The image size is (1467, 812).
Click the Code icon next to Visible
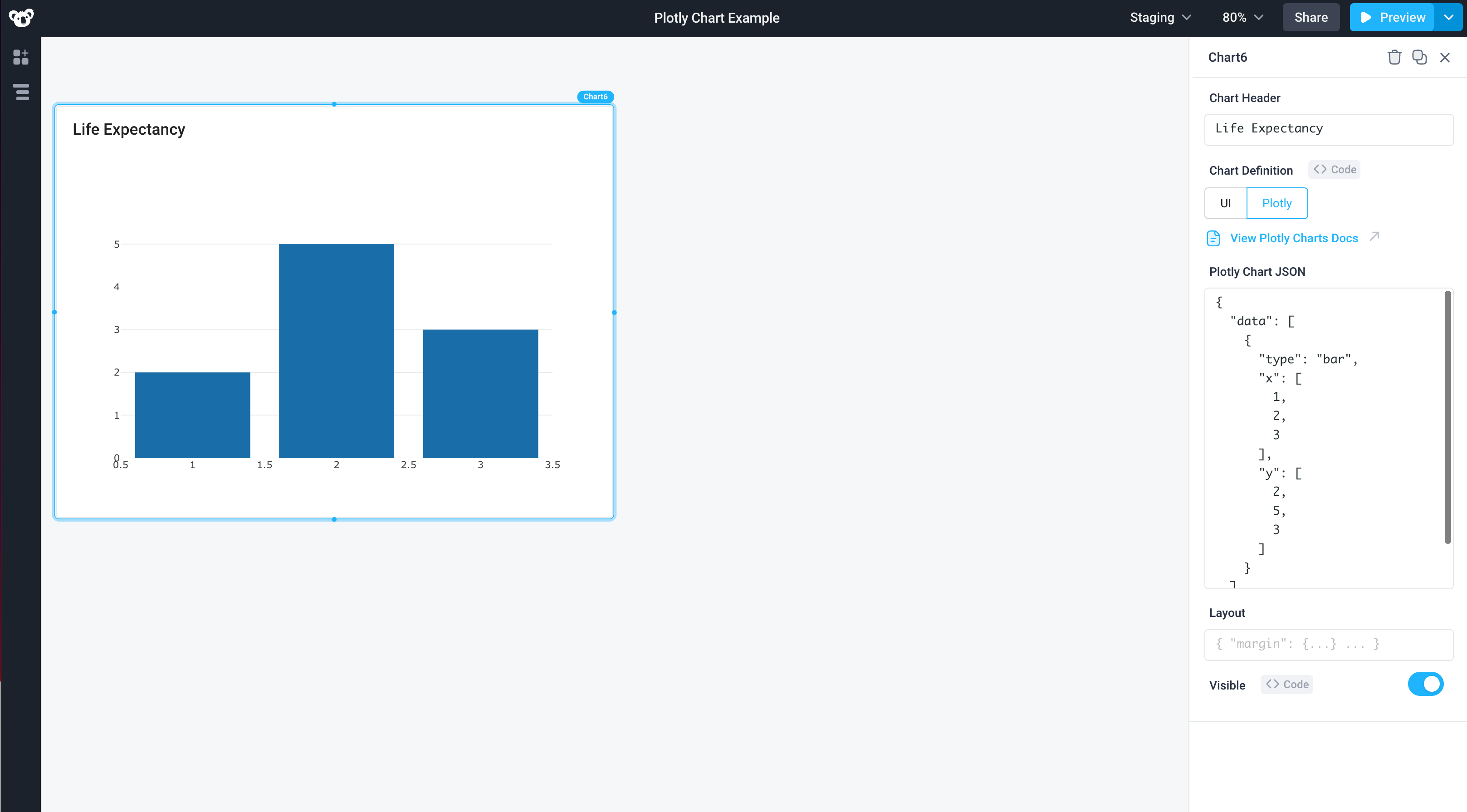pos(1287,685)
